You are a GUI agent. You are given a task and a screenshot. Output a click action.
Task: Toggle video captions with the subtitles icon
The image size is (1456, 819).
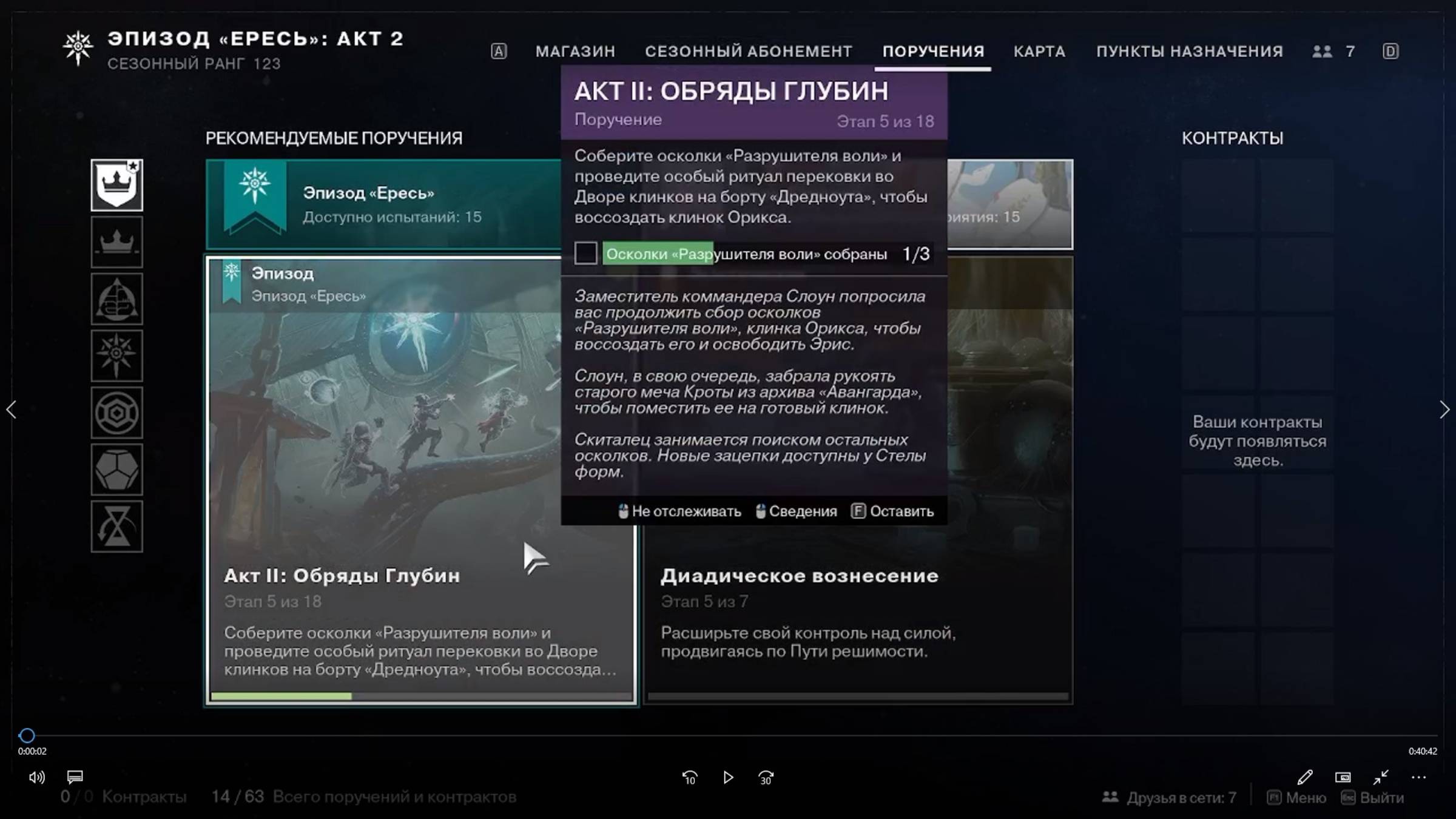coord(75,777)
